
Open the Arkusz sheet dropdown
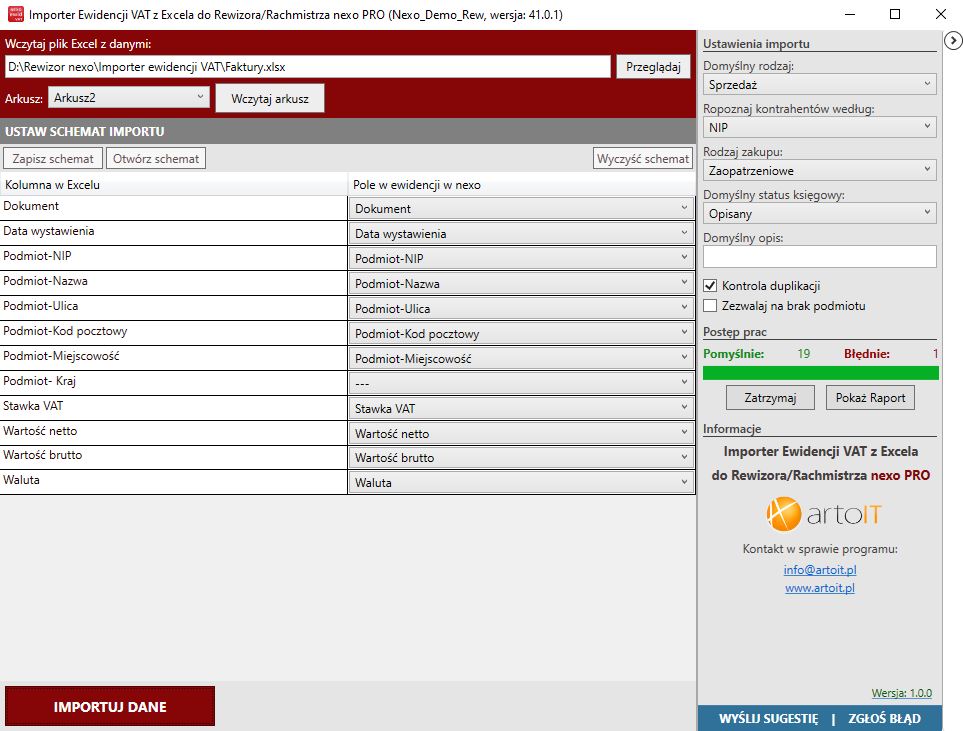(129, 98)
